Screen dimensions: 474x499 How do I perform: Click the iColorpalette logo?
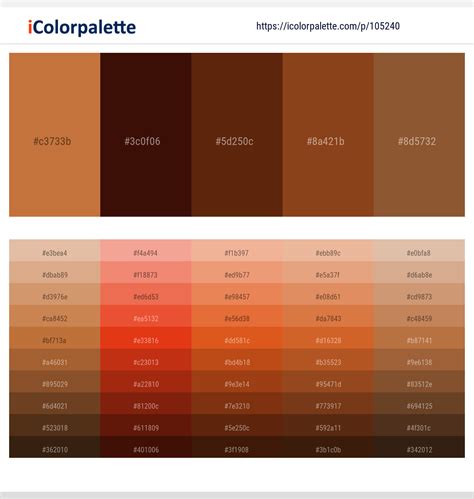(82, 27)
